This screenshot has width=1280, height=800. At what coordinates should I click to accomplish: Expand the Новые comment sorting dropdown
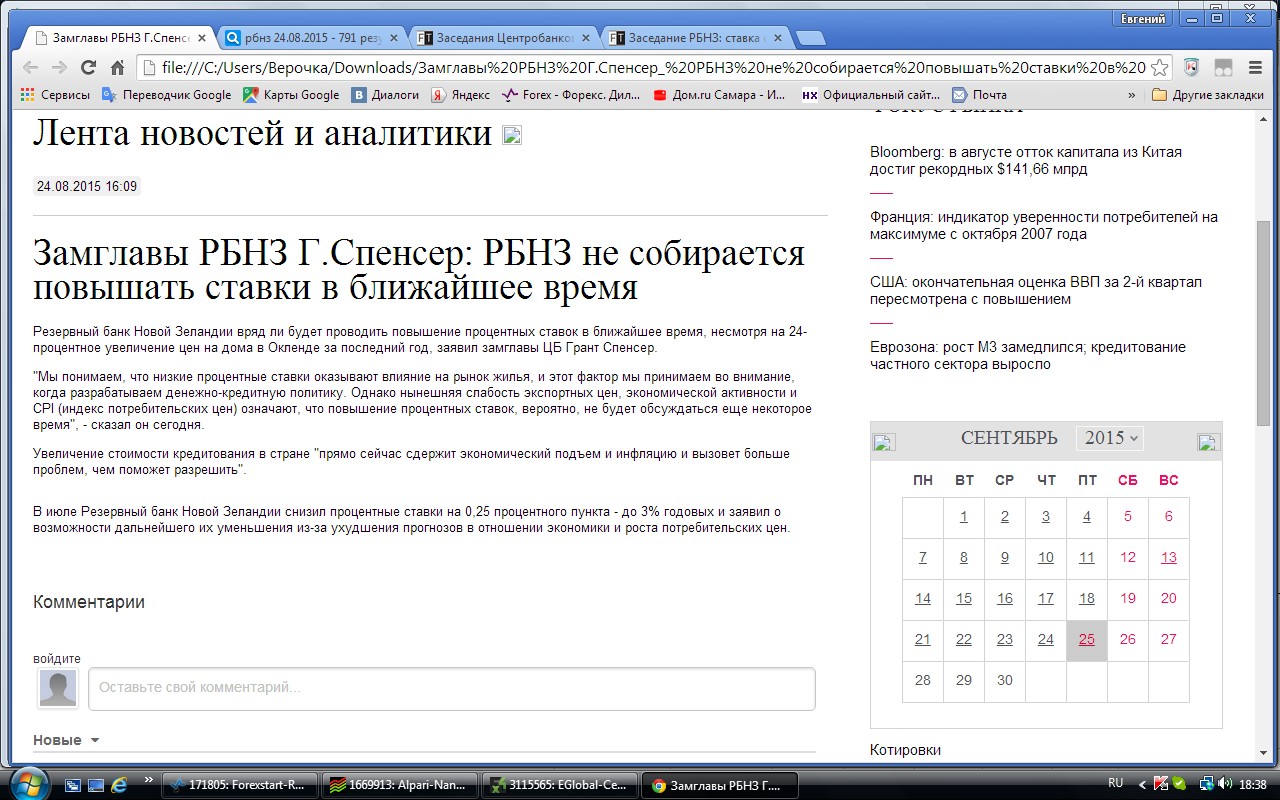[67, 740]
